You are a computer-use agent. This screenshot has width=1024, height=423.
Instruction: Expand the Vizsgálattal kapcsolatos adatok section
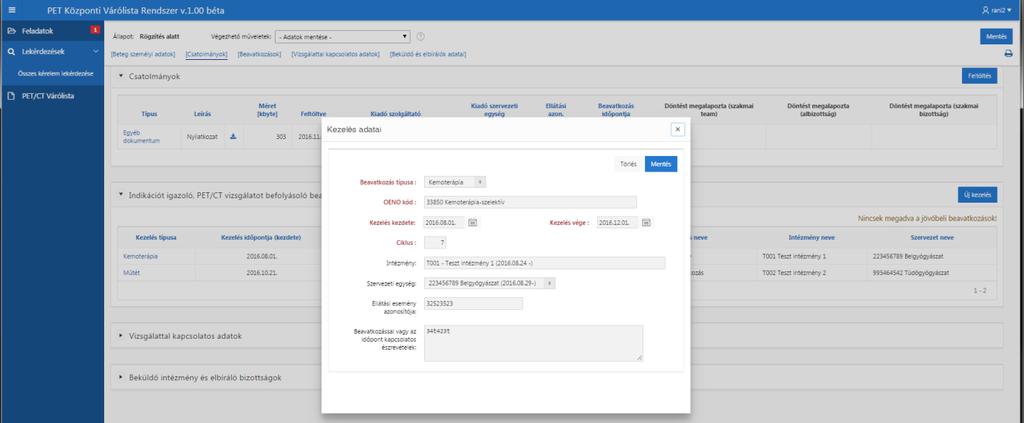[x=121, y=336]
